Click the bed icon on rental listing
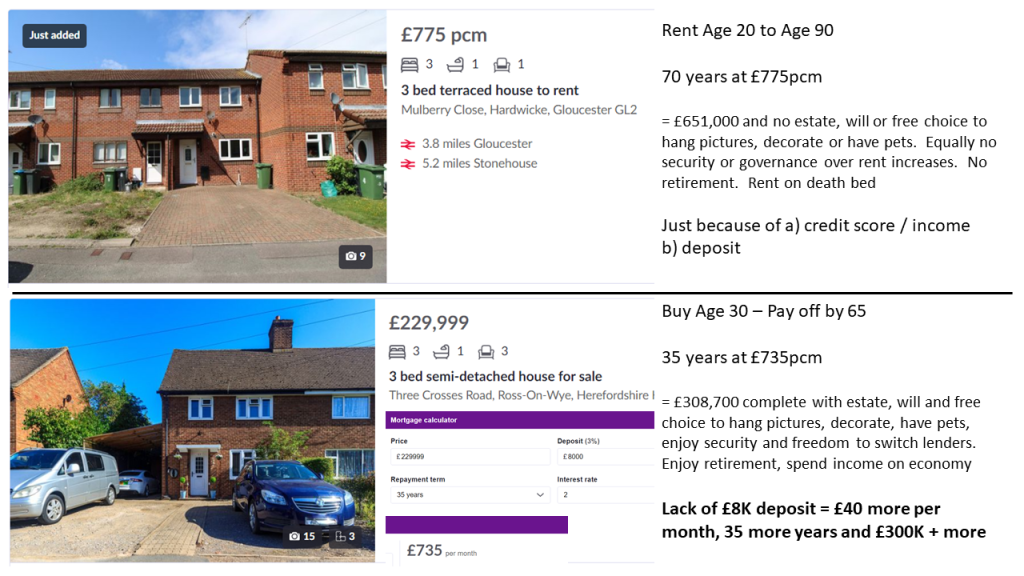 [x=409, y=65]
